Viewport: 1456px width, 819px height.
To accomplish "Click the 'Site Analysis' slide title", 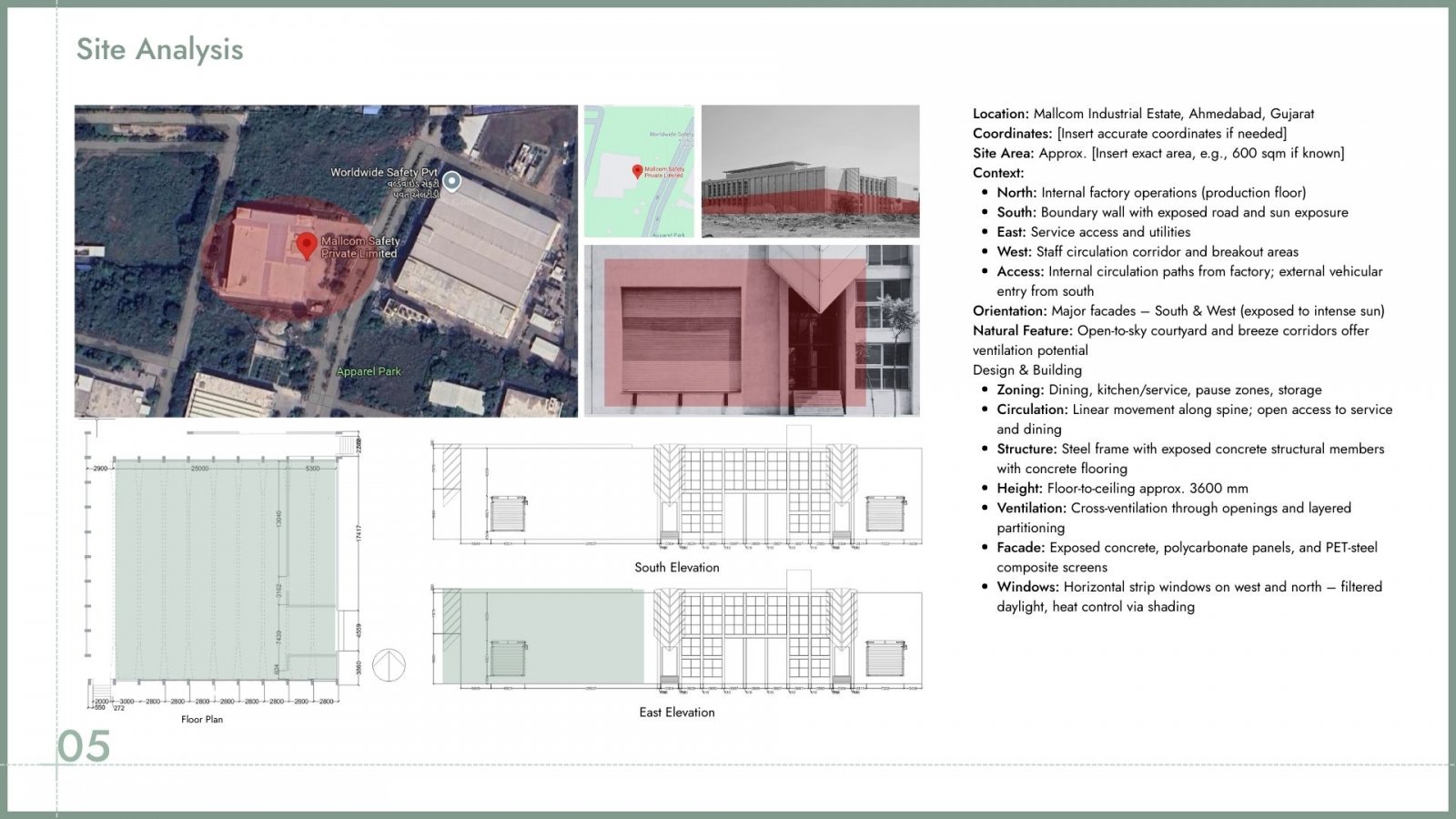I will 160,49.
